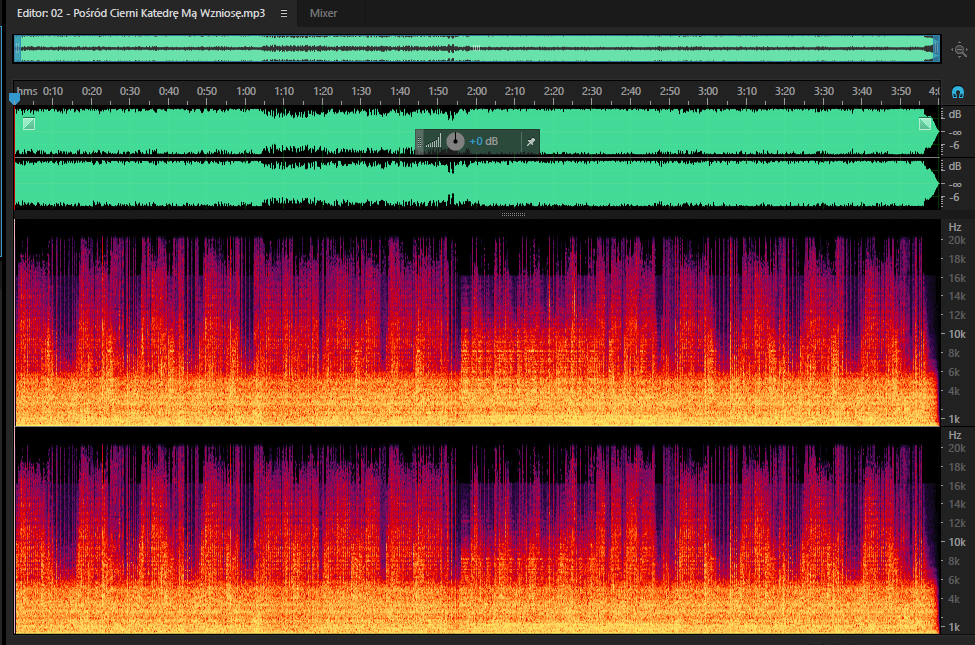Toggle the blue snapping magnet icon
Viewport: 975px width, 645px height.
click(x=958, y=93)
